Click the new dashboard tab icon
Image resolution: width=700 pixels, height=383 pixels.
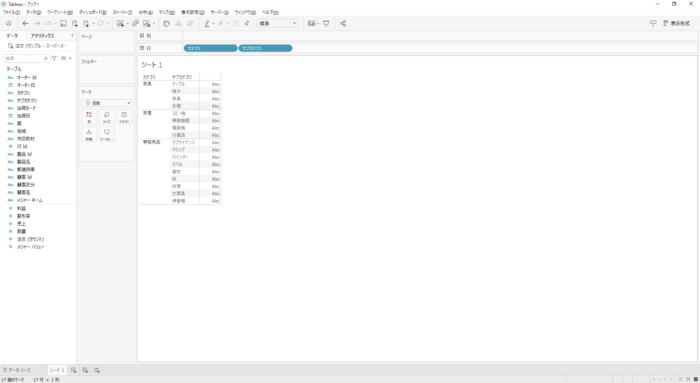click(85, 370)
